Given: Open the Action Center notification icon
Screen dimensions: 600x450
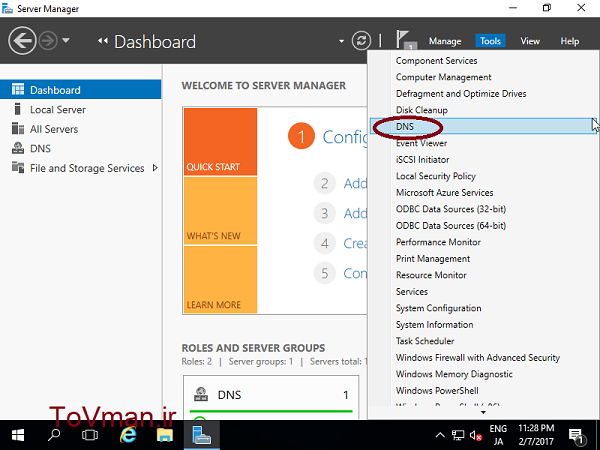Looking at the screenshot, I should [576, 436].
